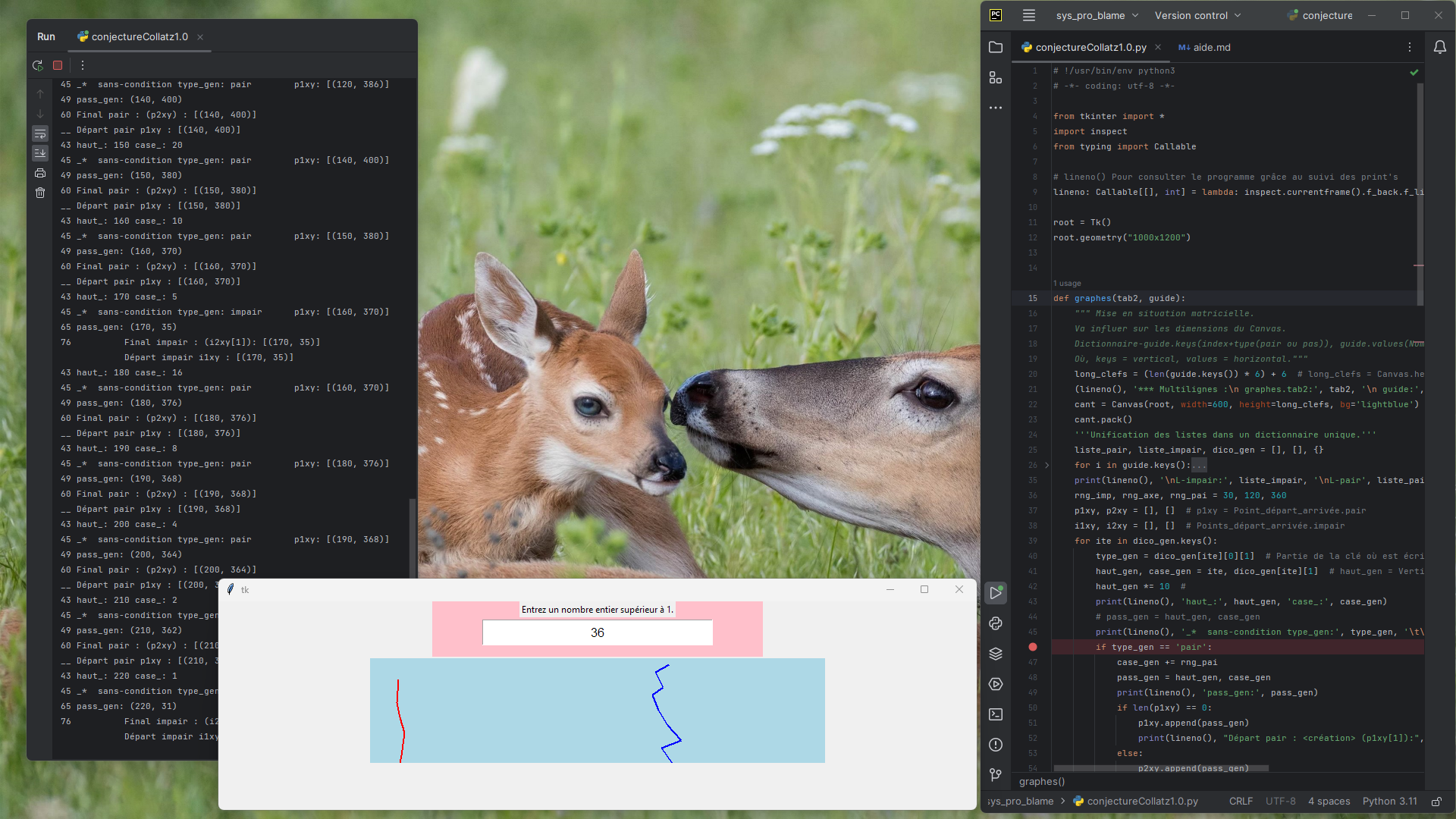Remove breakpoint on line 46
The height and width of the screenshot is (819, 1456).
pos(1033,647)
